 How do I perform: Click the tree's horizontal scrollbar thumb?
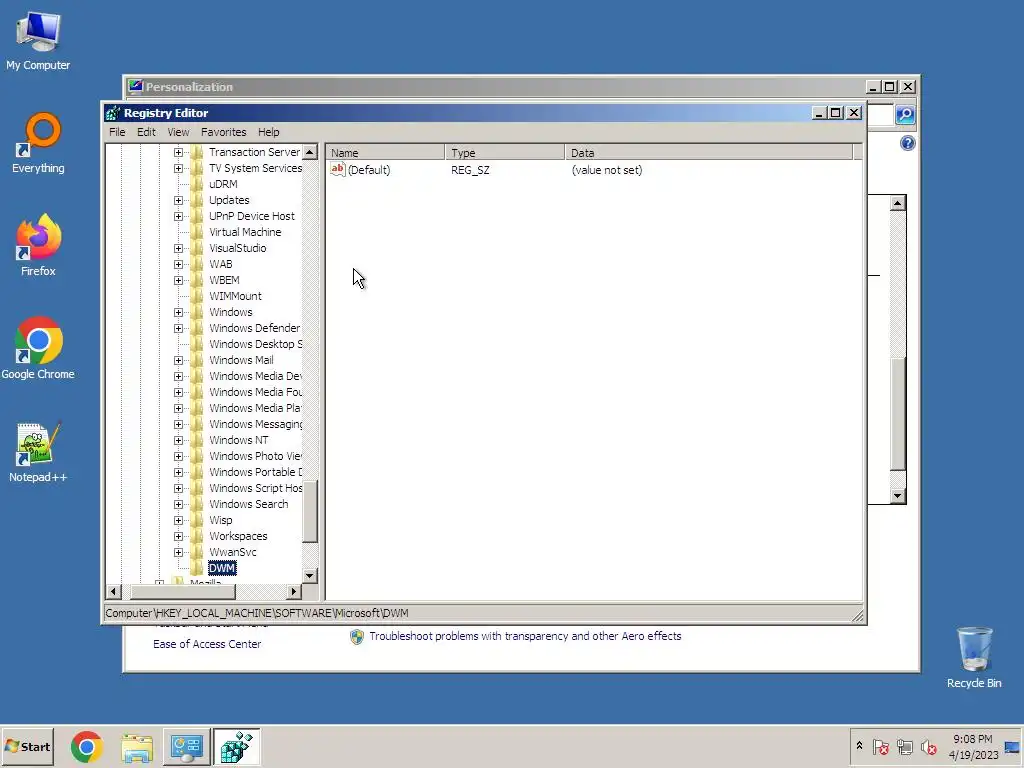[184, 592]
